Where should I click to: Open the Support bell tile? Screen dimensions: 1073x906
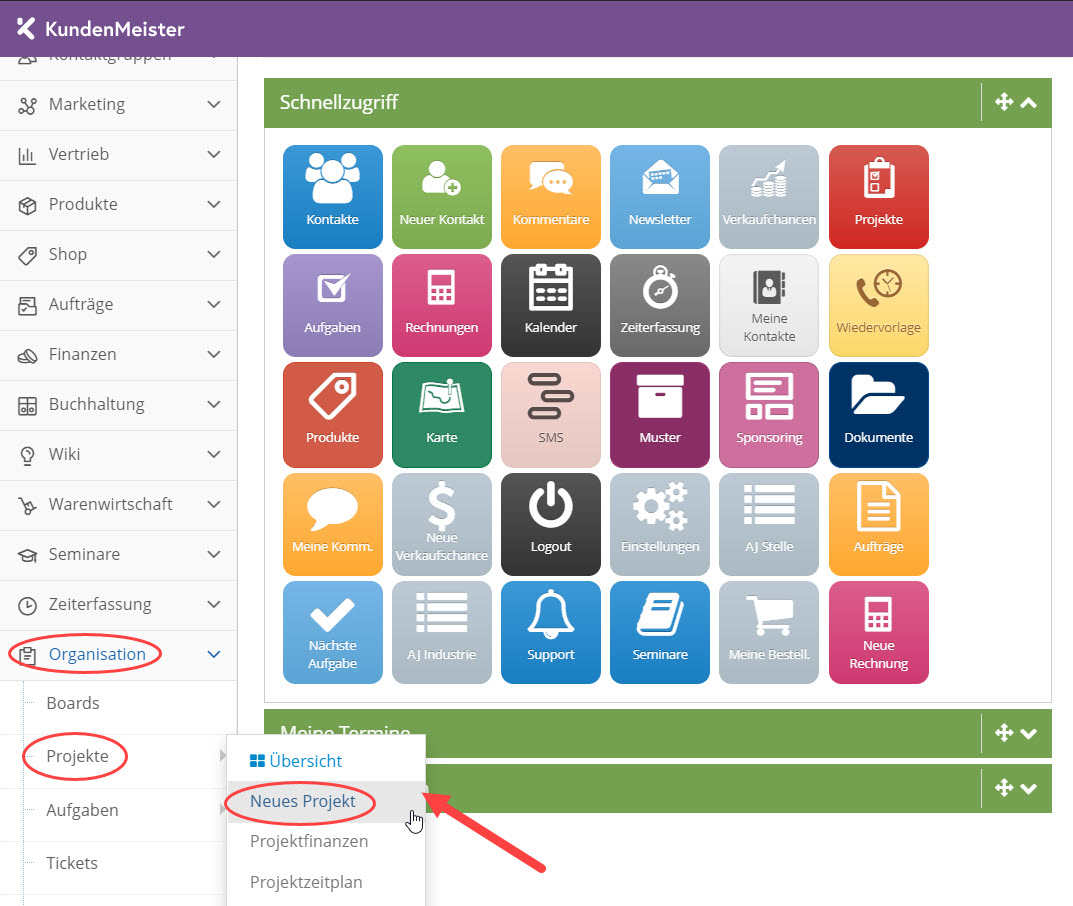point(550,631)
